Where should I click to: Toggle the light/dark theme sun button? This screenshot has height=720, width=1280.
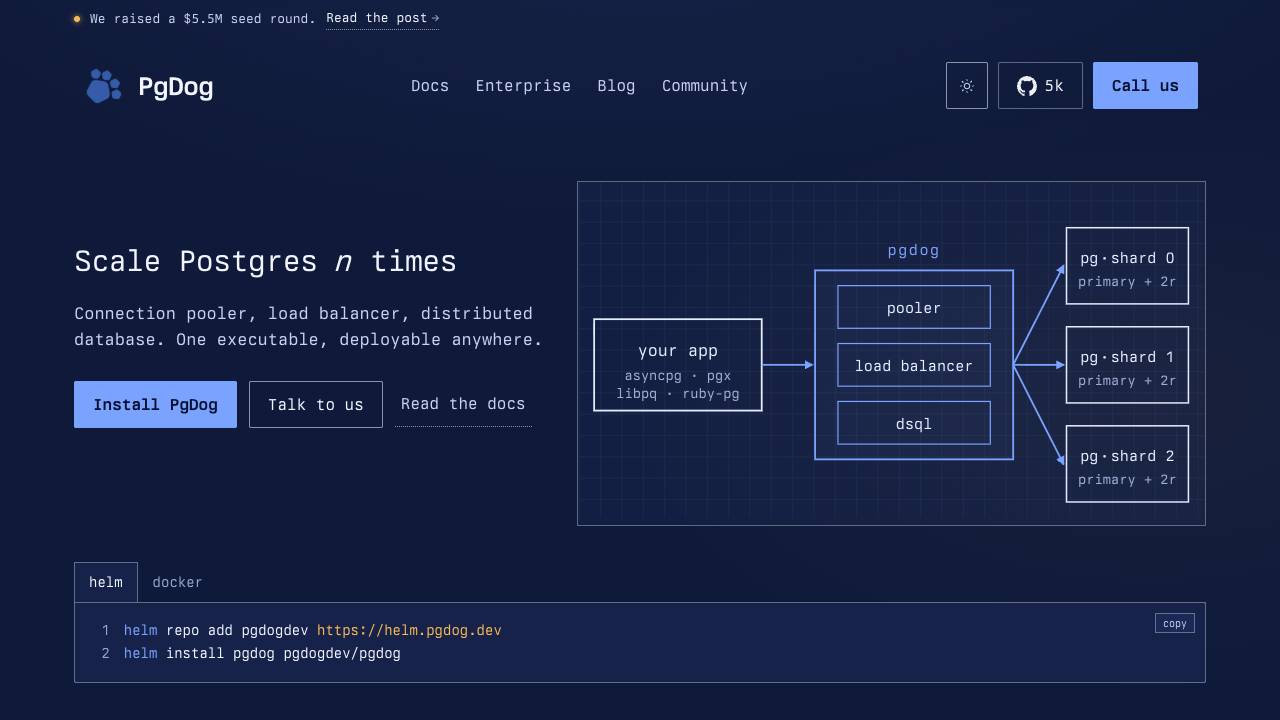(967, 86)
